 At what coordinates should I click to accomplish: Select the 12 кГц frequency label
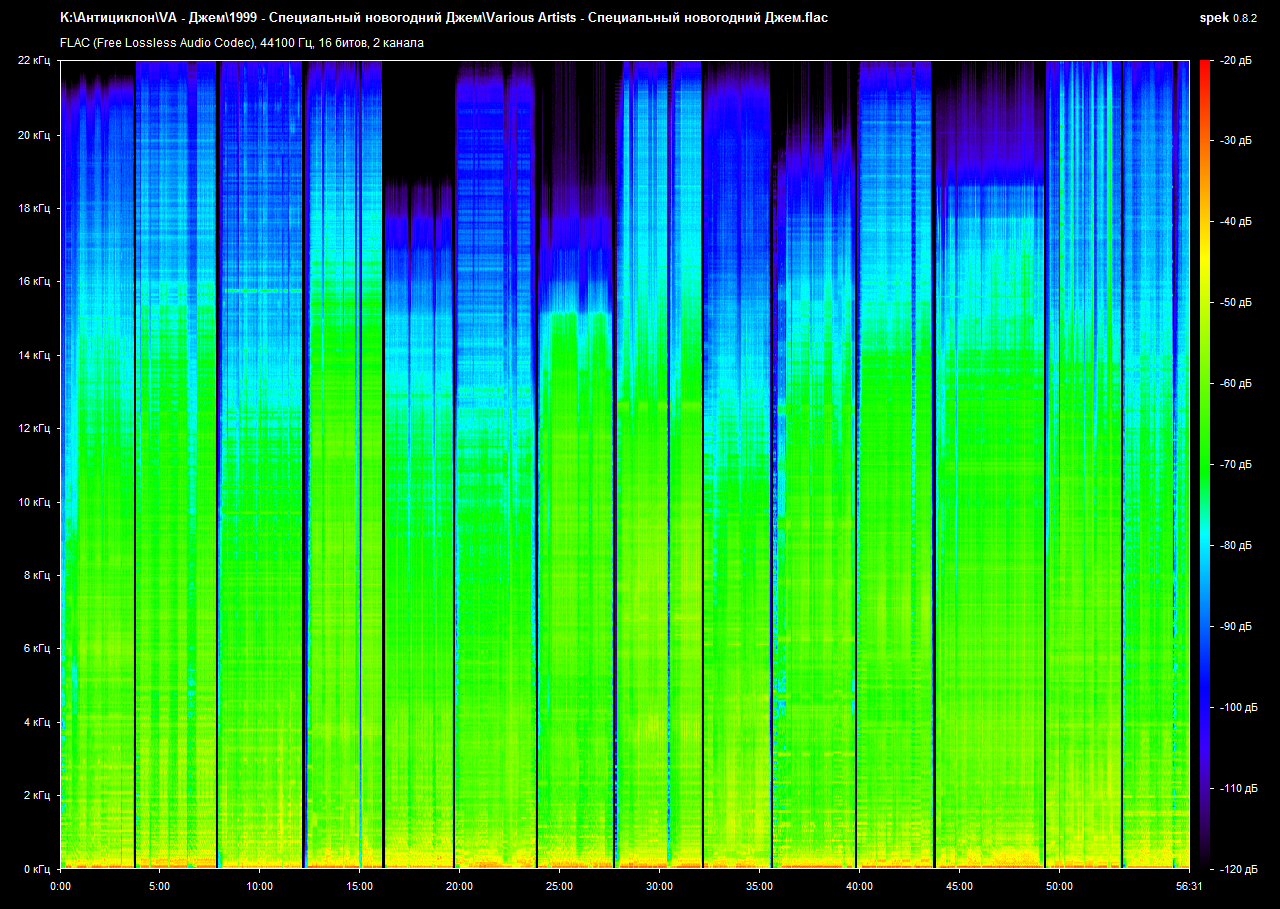34,428
